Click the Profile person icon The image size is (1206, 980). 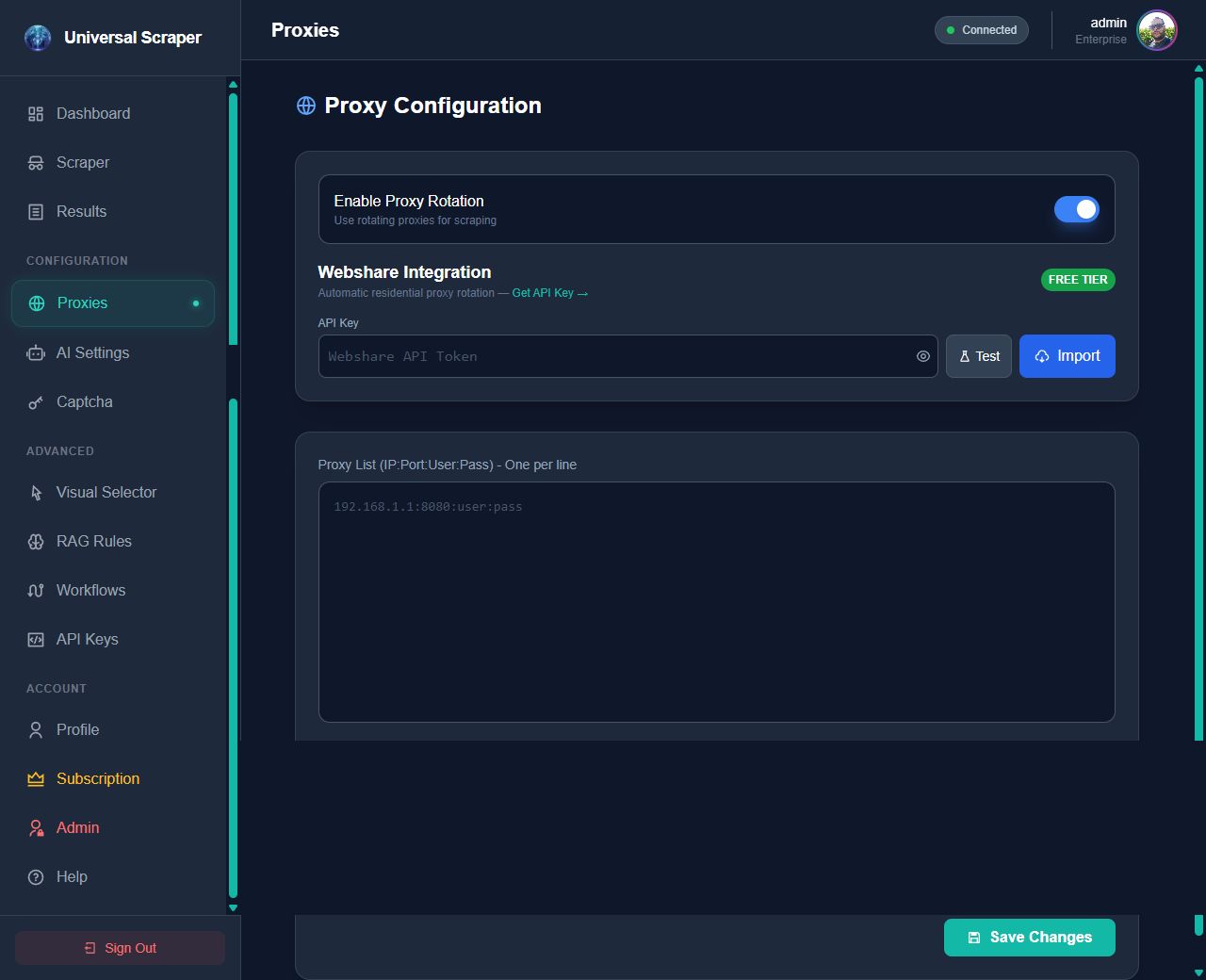(36, 730)
